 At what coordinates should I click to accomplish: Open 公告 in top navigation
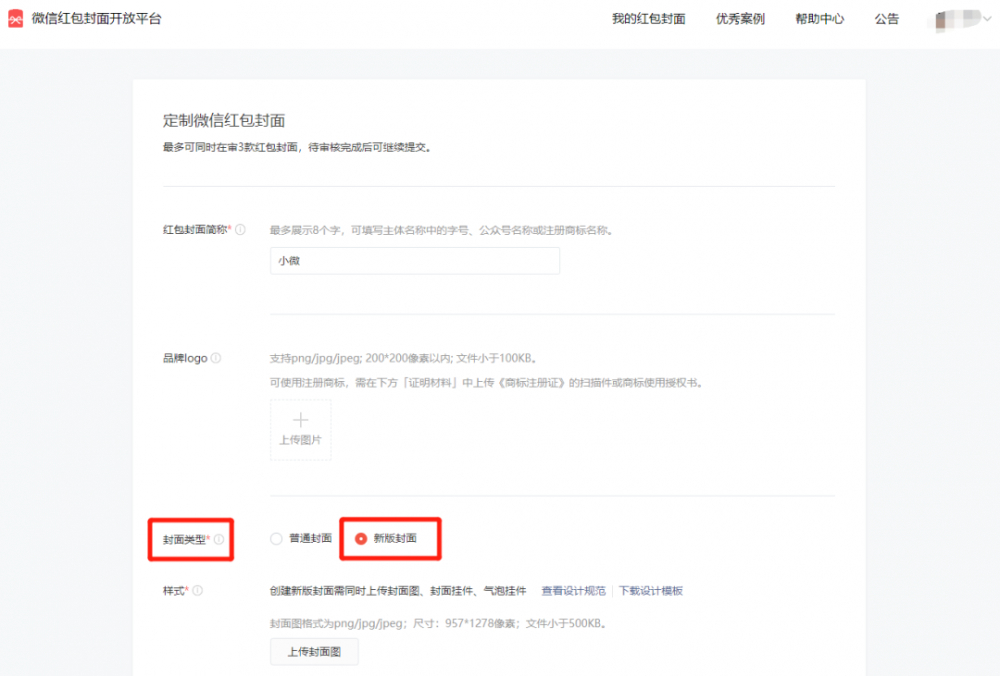coord(886,18)
